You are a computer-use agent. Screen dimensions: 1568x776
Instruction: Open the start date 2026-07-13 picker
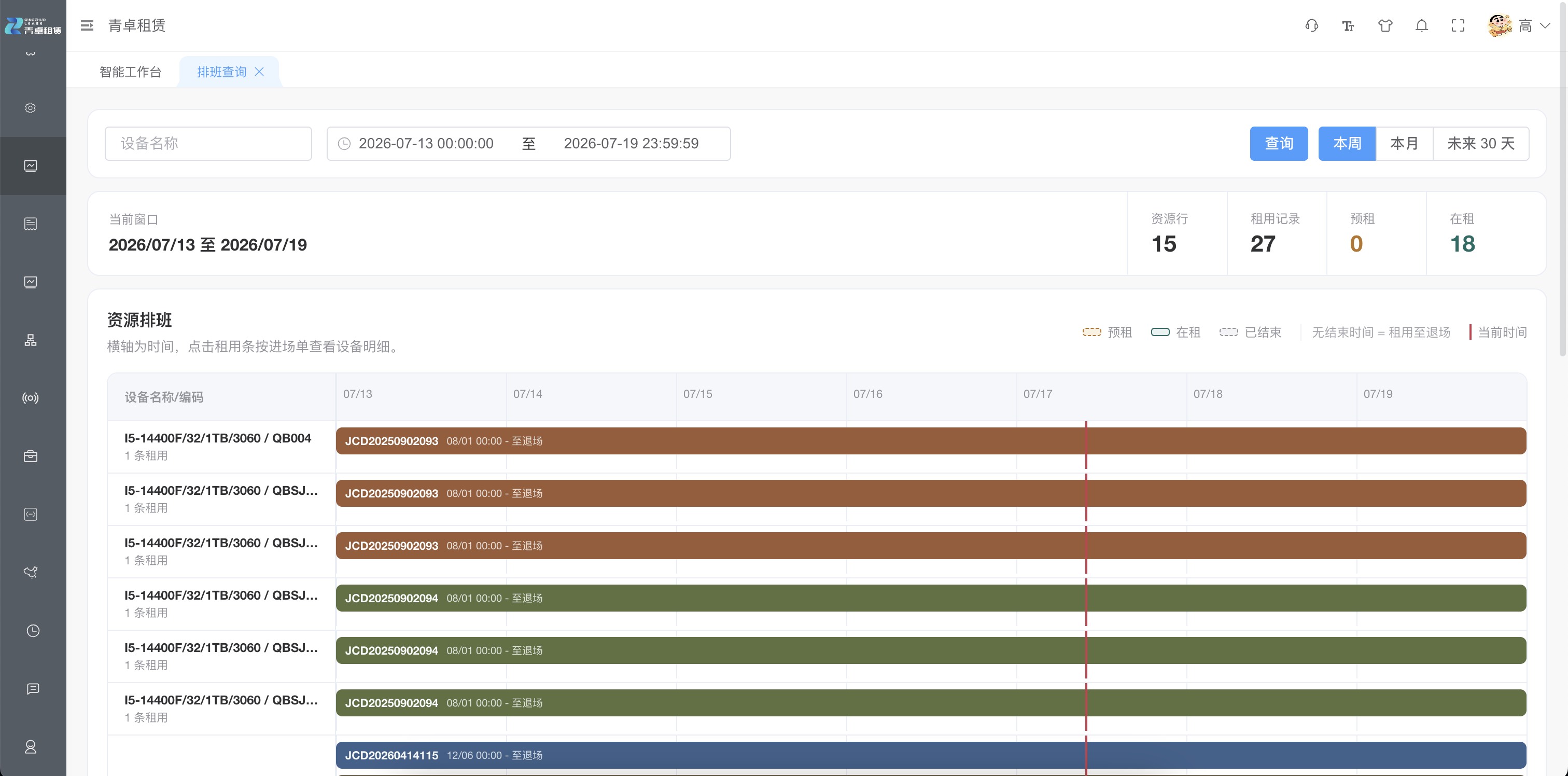426,144
